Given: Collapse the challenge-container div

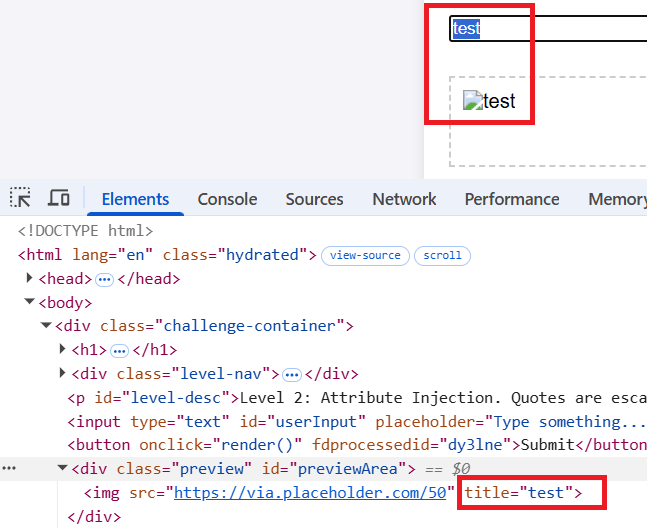Looking at the screenshot, I should point(46,326).
